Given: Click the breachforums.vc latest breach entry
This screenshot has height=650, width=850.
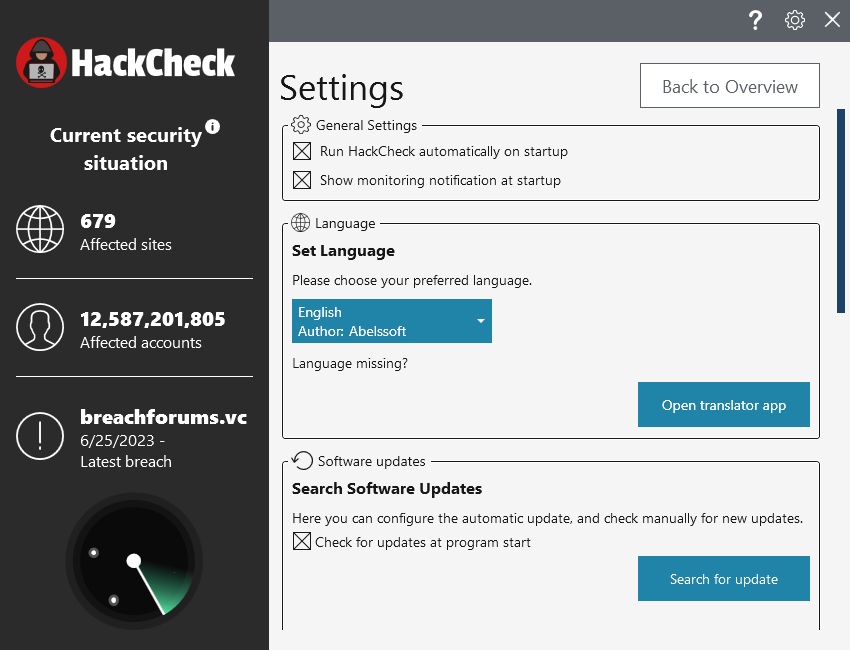Looking at the screenshot, I should [x=163, y=417].
